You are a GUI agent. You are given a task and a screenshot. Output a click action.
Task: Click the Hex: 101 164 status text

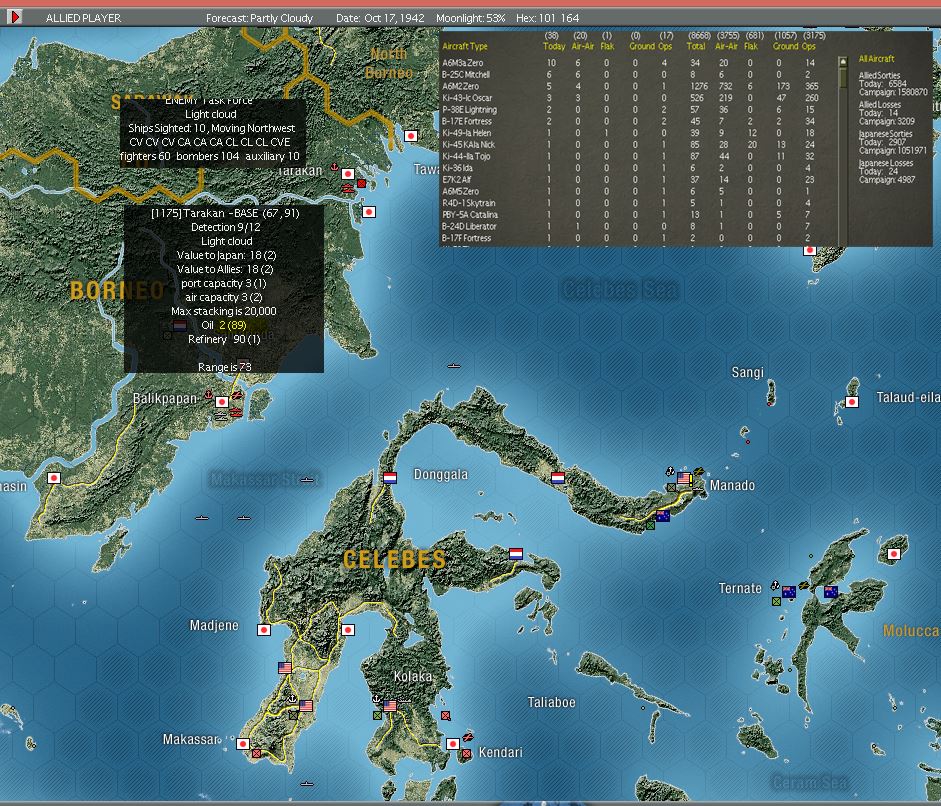(x=547, y=18)
